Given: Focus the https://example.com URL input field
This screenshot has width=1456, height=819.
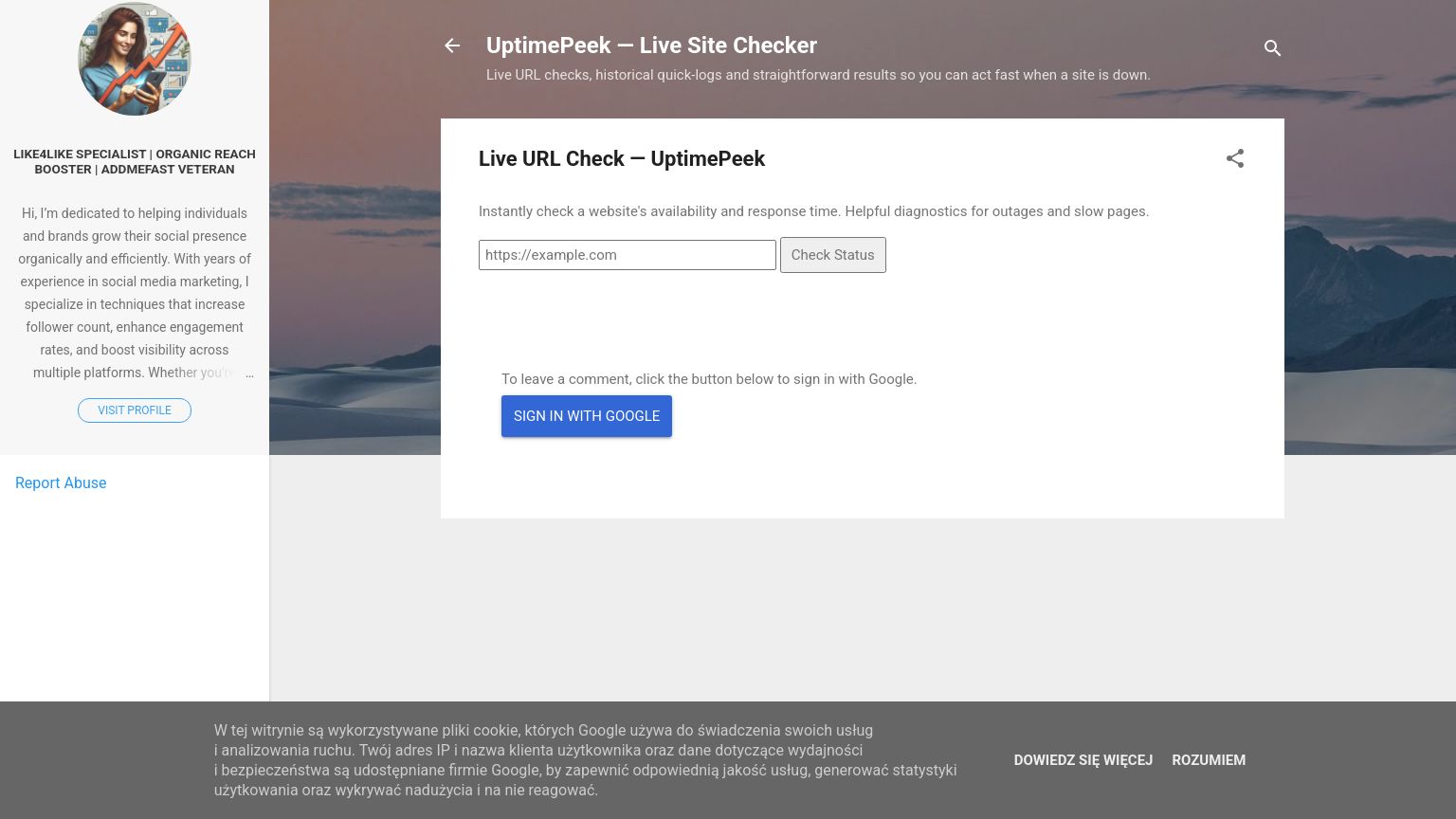Looking at the screenshot, I should click(x=628, y=255).
